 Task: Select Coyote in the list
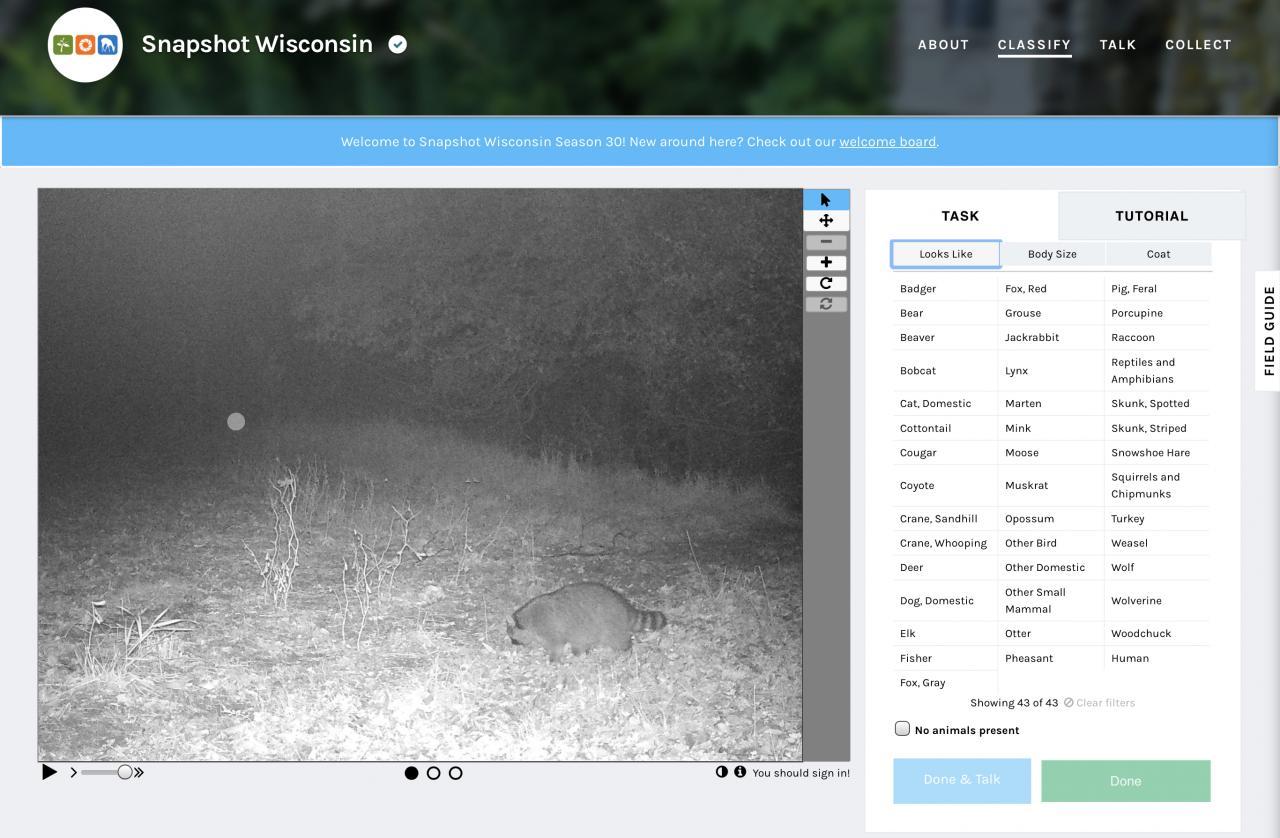tap(945, 486)
